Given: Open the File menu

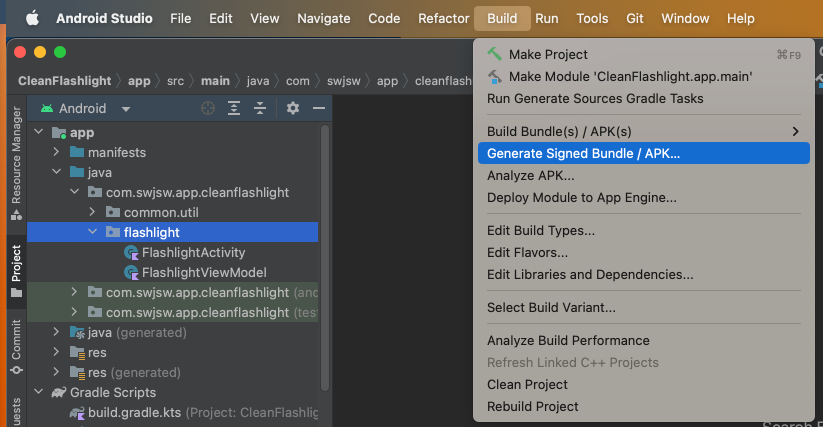Looking at the screenshot, I should pyautogui.click(x=181, y=18).
